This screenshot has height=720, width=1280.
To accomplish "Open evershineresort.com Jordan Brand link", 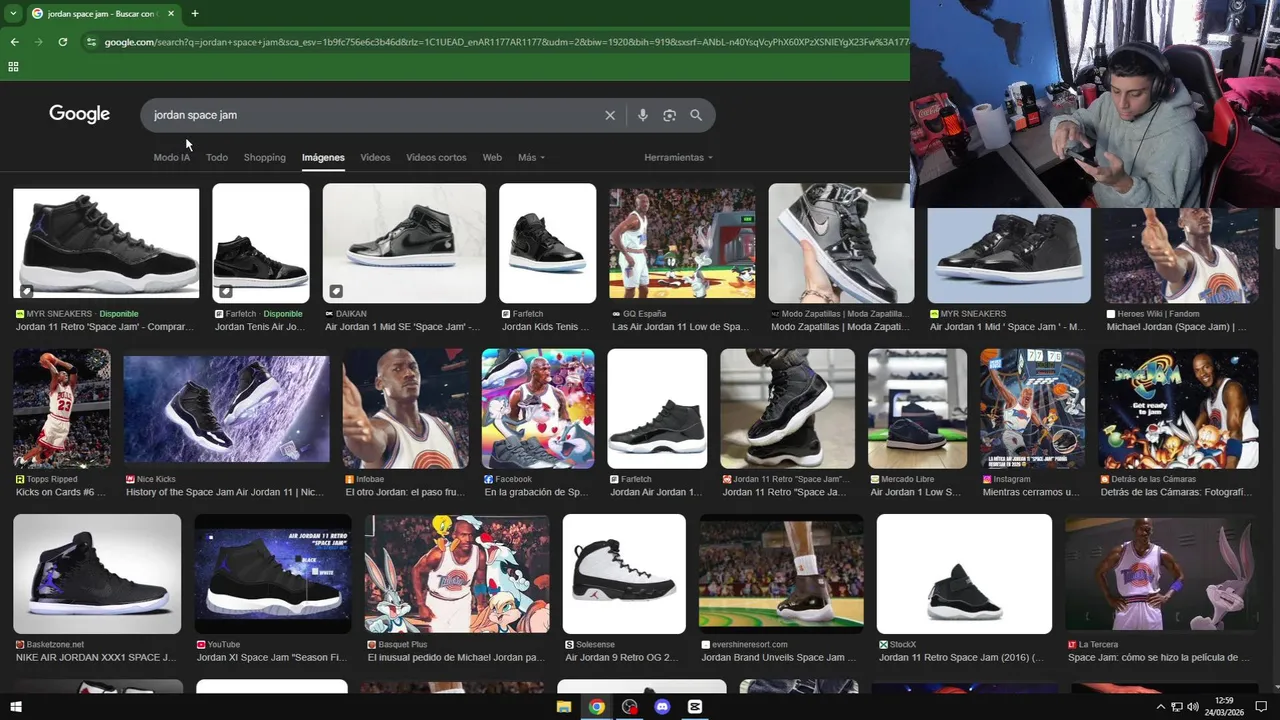I will click(x=779, y=657).
